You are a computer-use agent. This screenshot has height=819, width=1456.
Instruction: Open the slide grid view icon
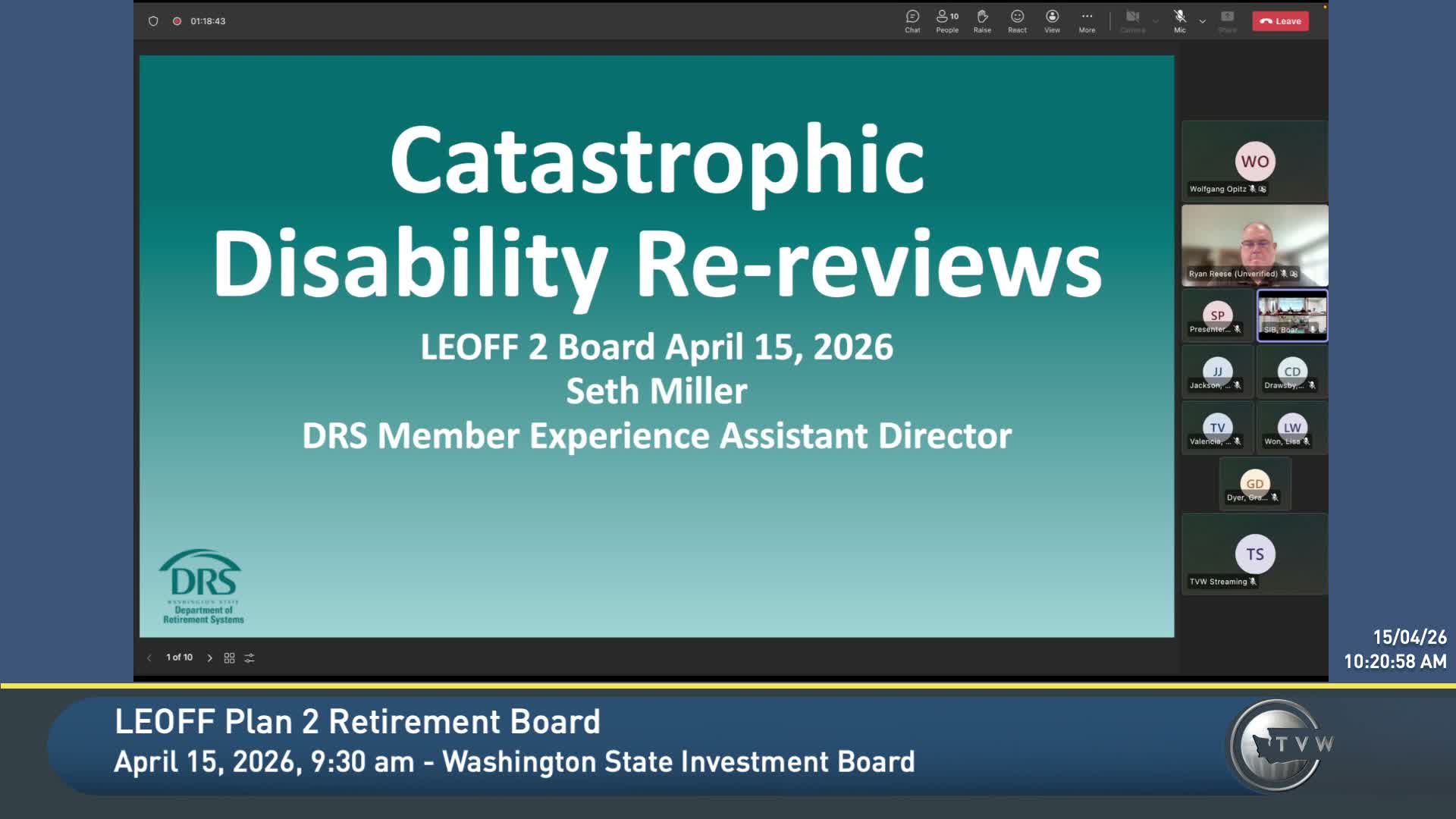click(229, 658)
